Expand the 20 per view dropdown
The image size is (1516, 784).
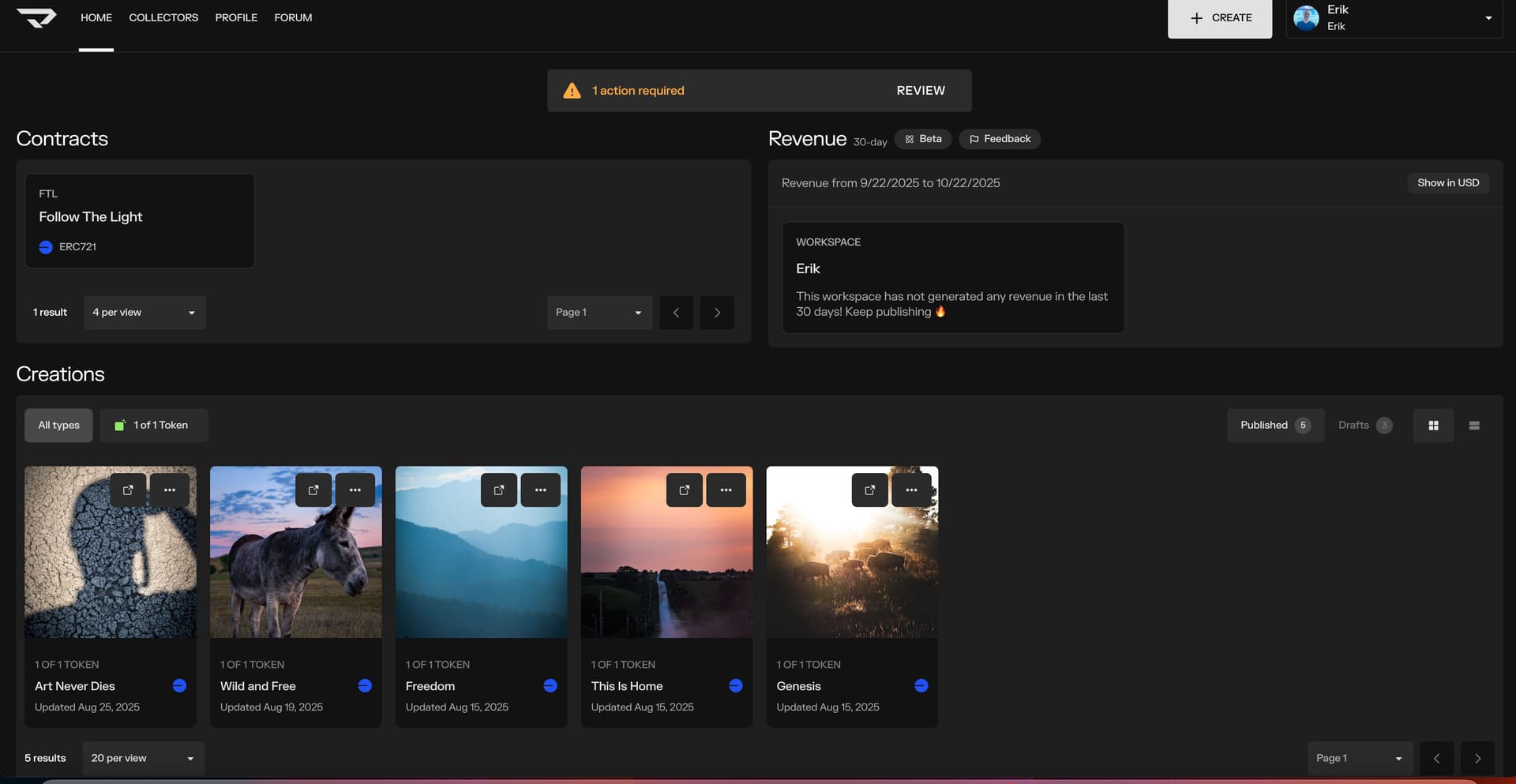(143, 759)
